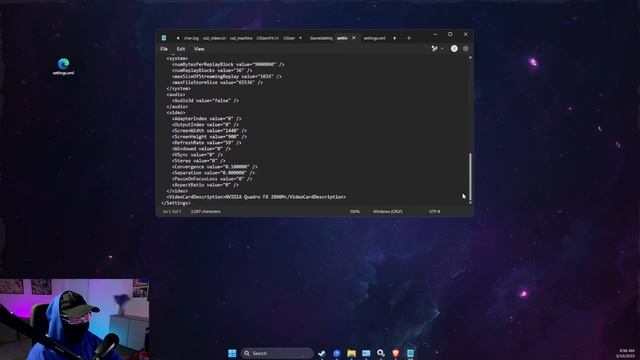Open the Steam taskbar icon

(322, 353)
